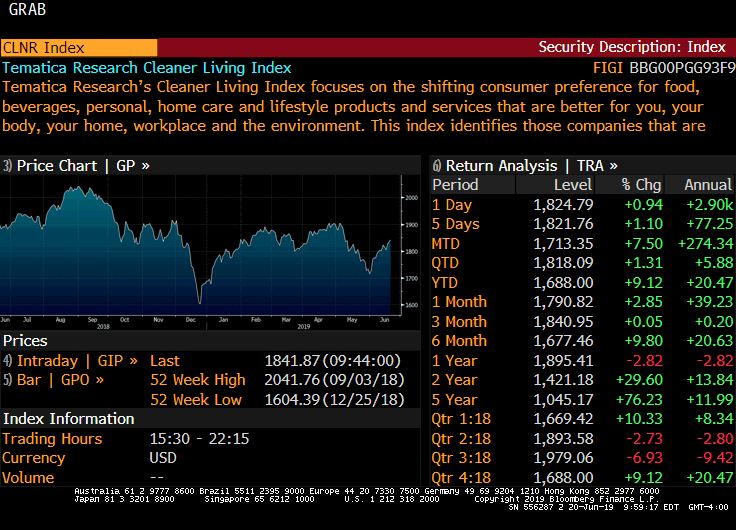Screen dimensions: 736x530
Task: Click the Volume label
Action: [x=28, y=477]
